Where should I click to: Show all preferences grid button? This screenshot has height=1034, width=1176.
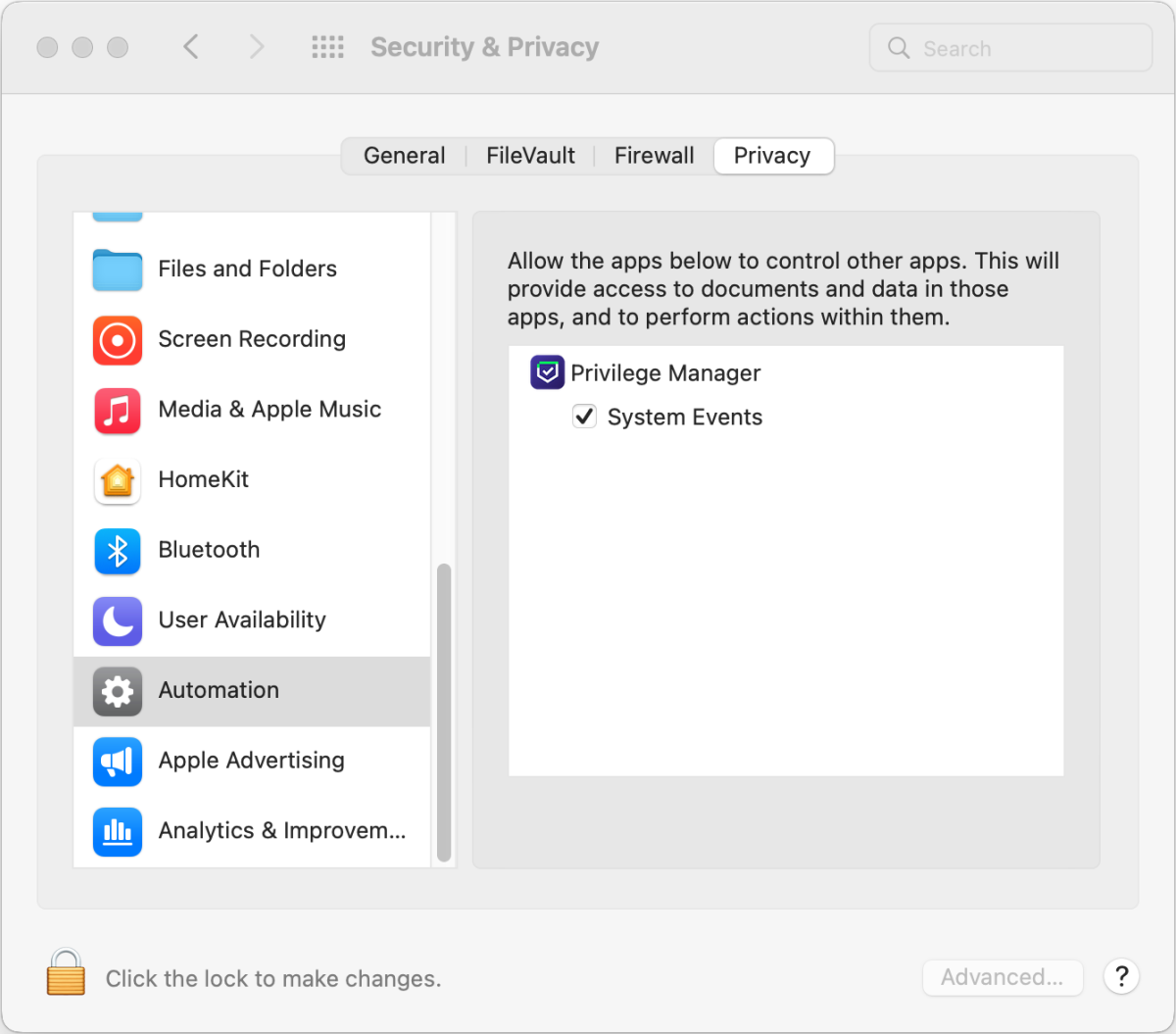coord(327,47)
